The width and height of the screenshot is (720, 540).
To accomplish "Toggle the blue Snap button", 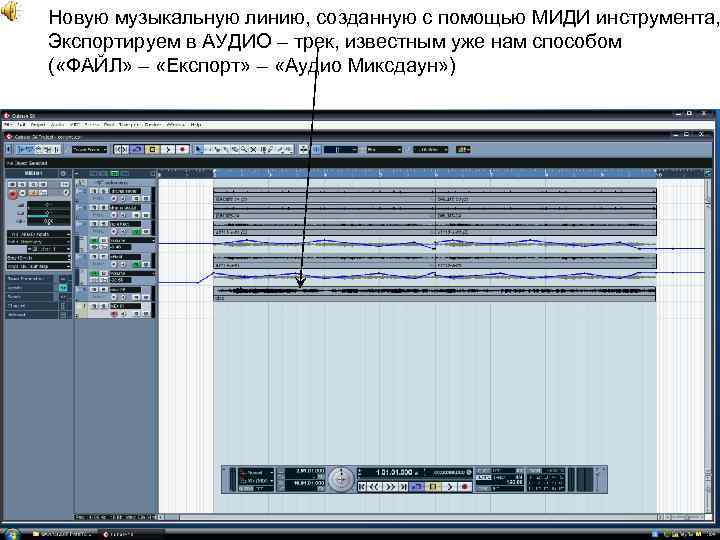I will point(316,149).
